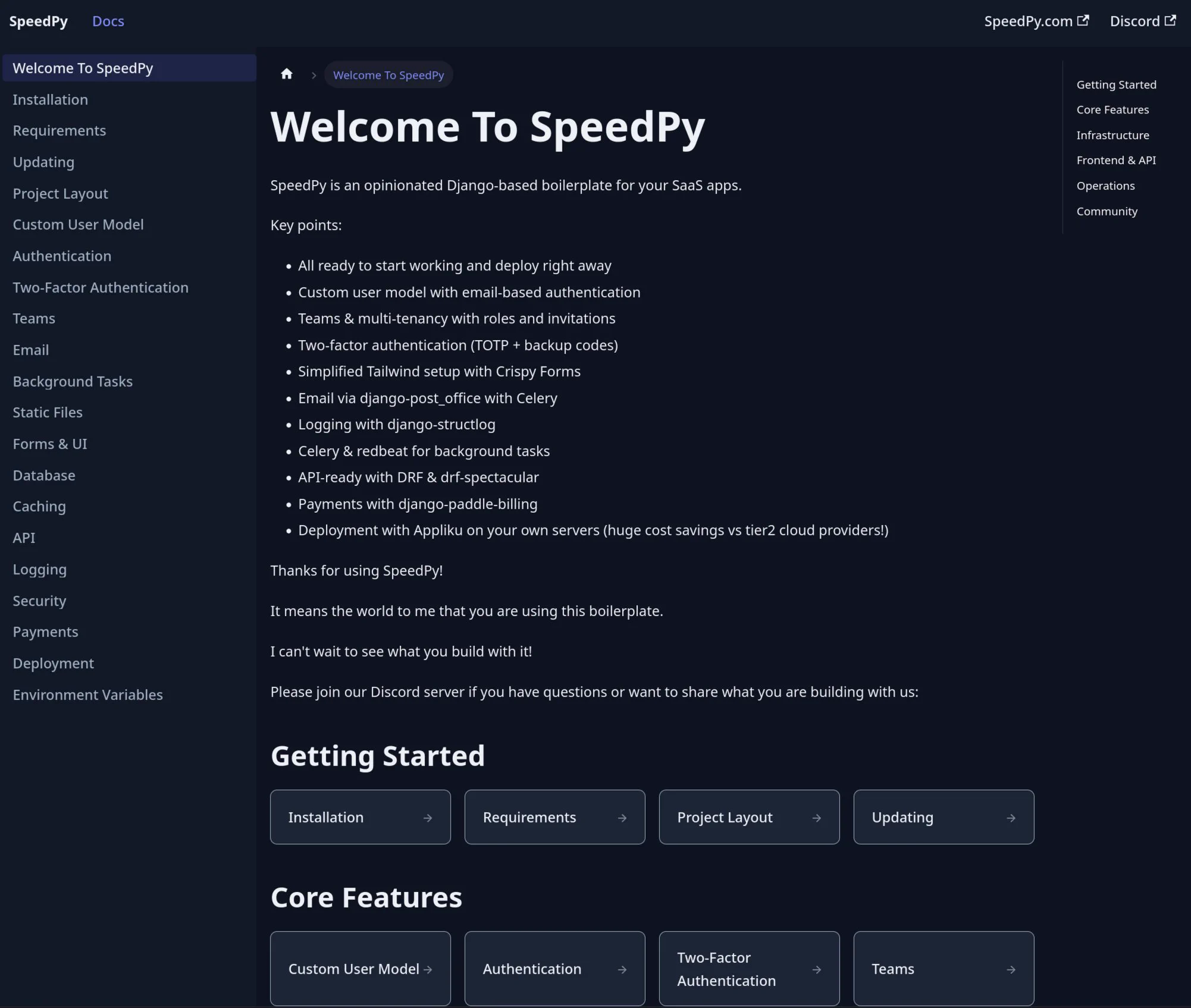Navigate to Deployment in sidebar
This screenshot has height=1008, width=1191.
click(130, 663)
